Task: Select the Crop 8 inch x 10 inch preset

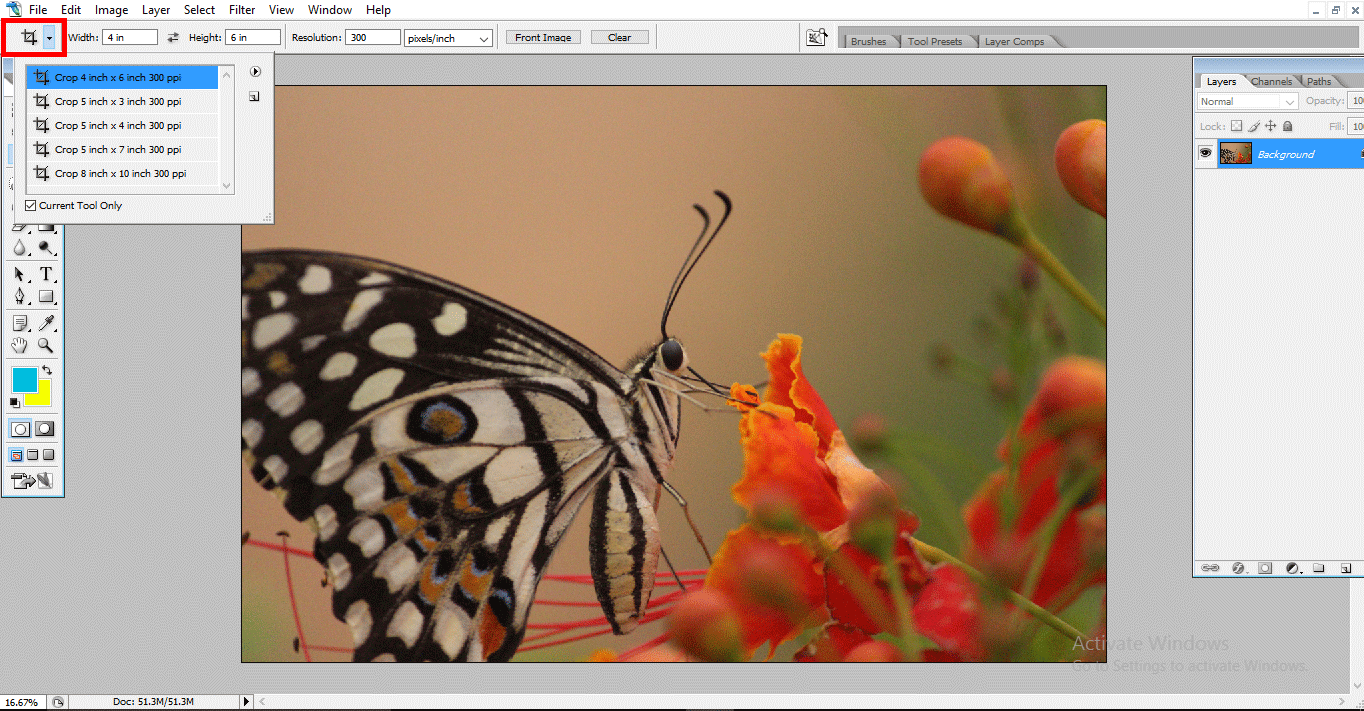Action: (x=118, y=172)
